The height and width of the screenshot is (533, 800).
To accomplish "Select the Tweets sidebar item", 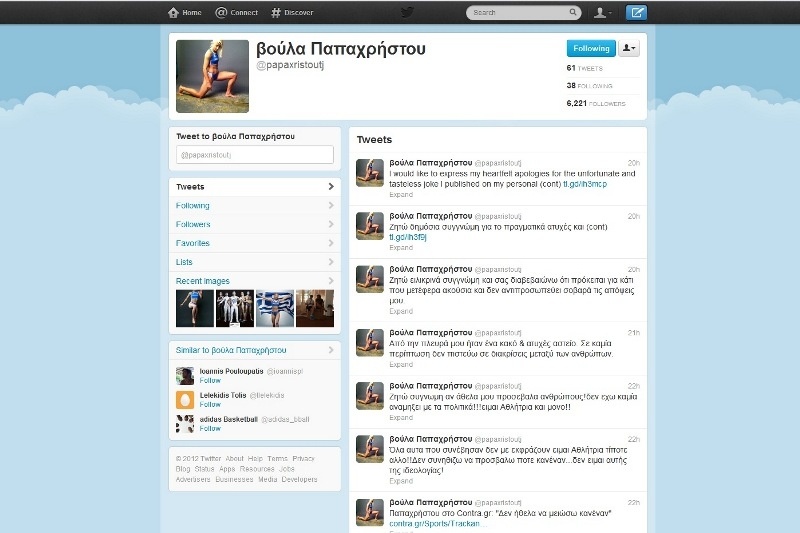I will pyautogui.click(x=255, y=187).
